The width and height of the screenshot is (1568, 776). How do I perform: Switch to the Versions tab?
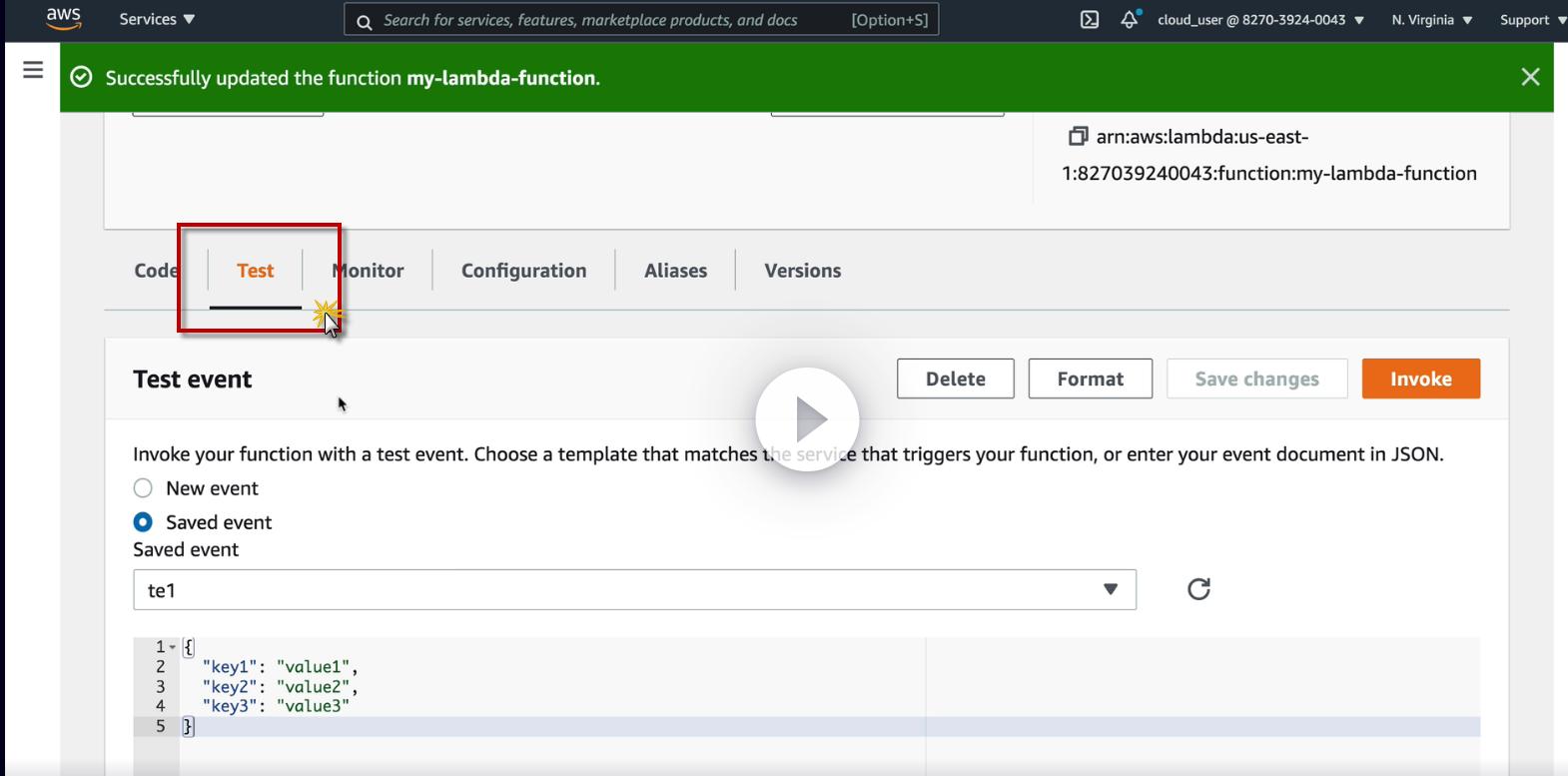[x=802, y=271]
